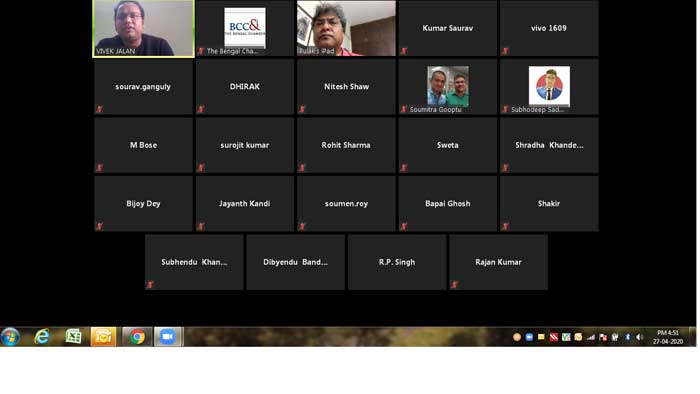700x394 pixels.
Task: Click muted mic icon on Kumar Saurav tile
Action: pos(404,51)
